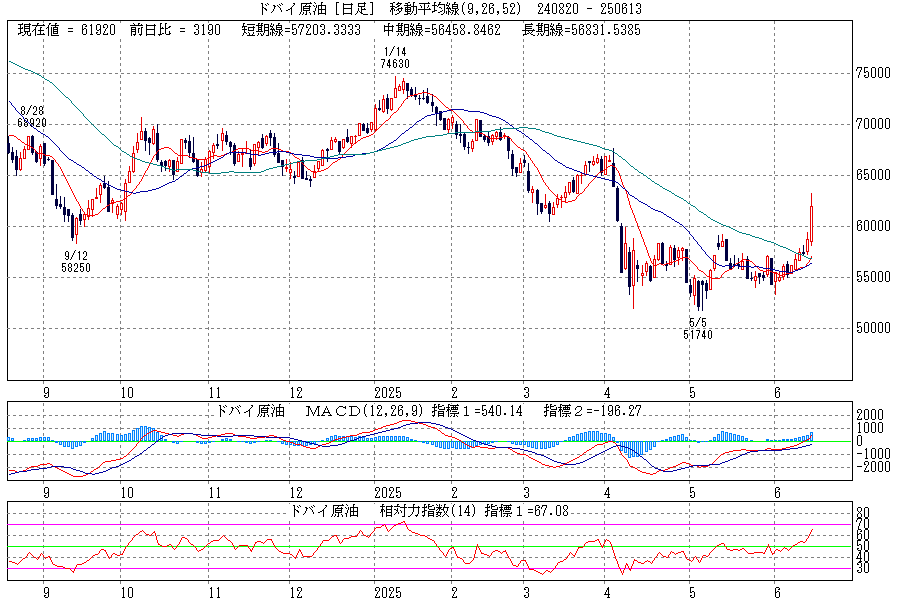Screen dimensions: 900x600
Task: Select the 5/5 low annotation 51740
Action: coord(698,334)
